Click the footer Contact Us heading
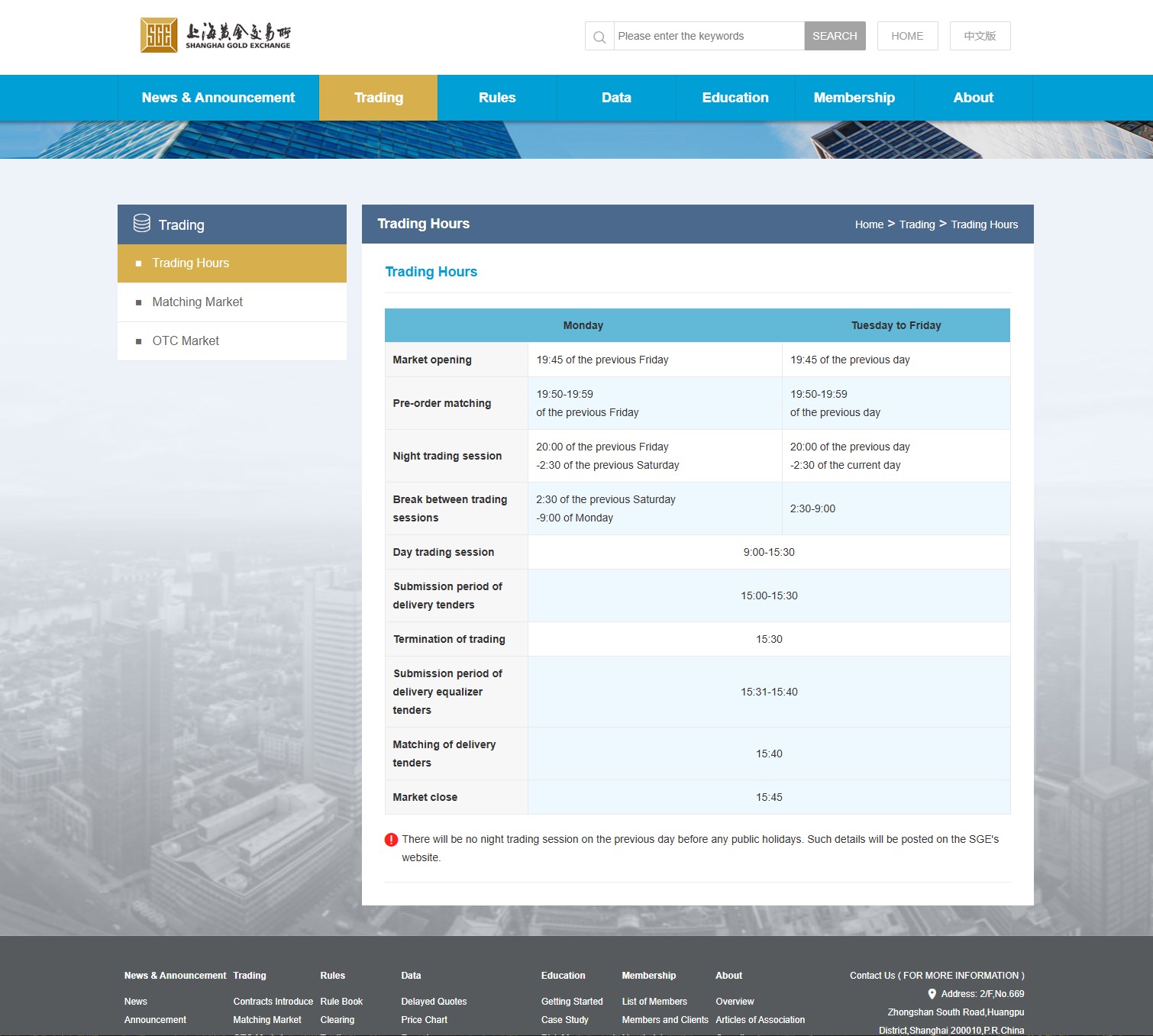1153x1036 pixels. (x=937, y=976)
